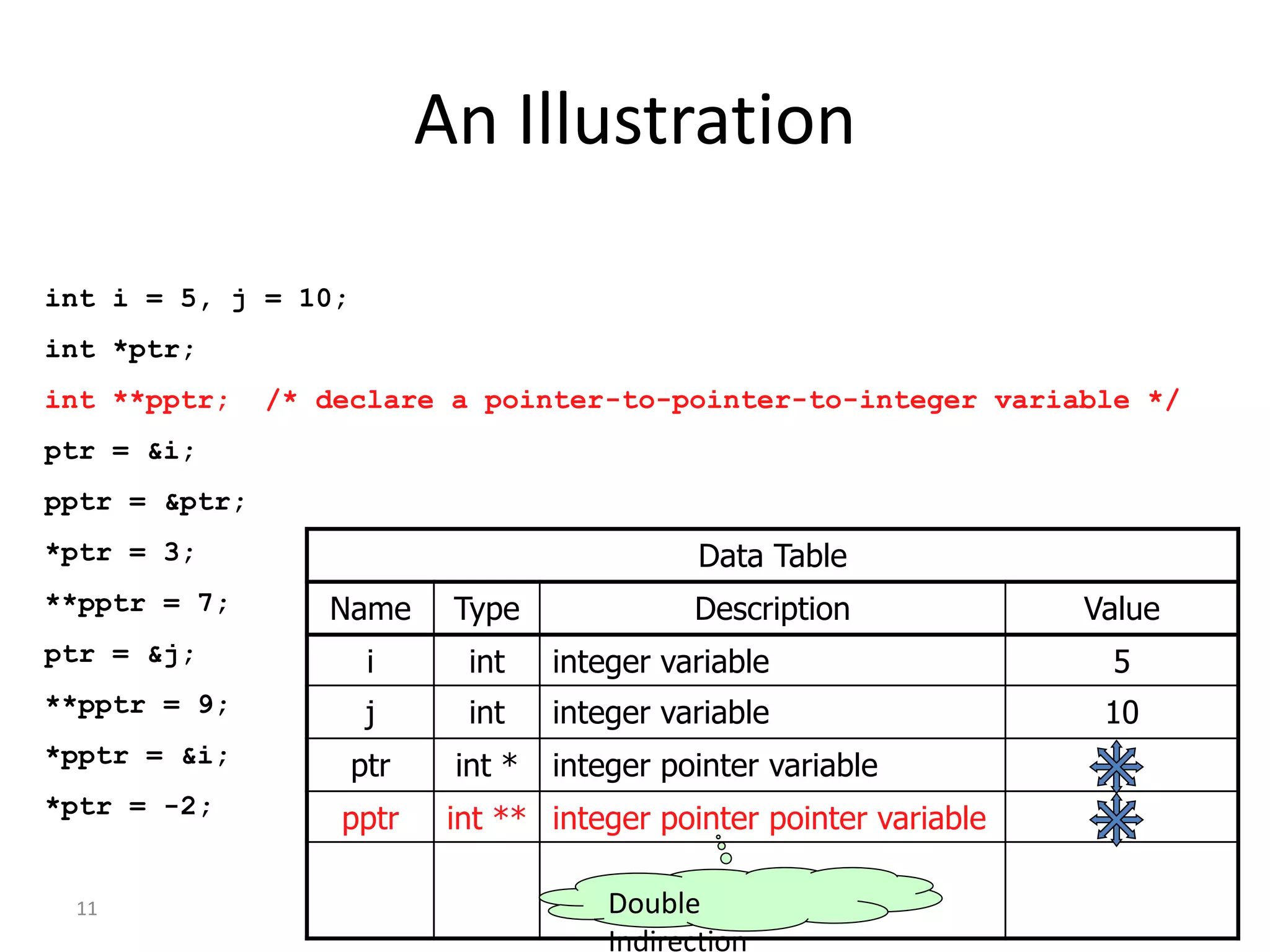Click 'integer variable' description in row i
Image resolution: width=1270 pixels, height=952 pixels.
pyautogui.click(x=772, y=661)
